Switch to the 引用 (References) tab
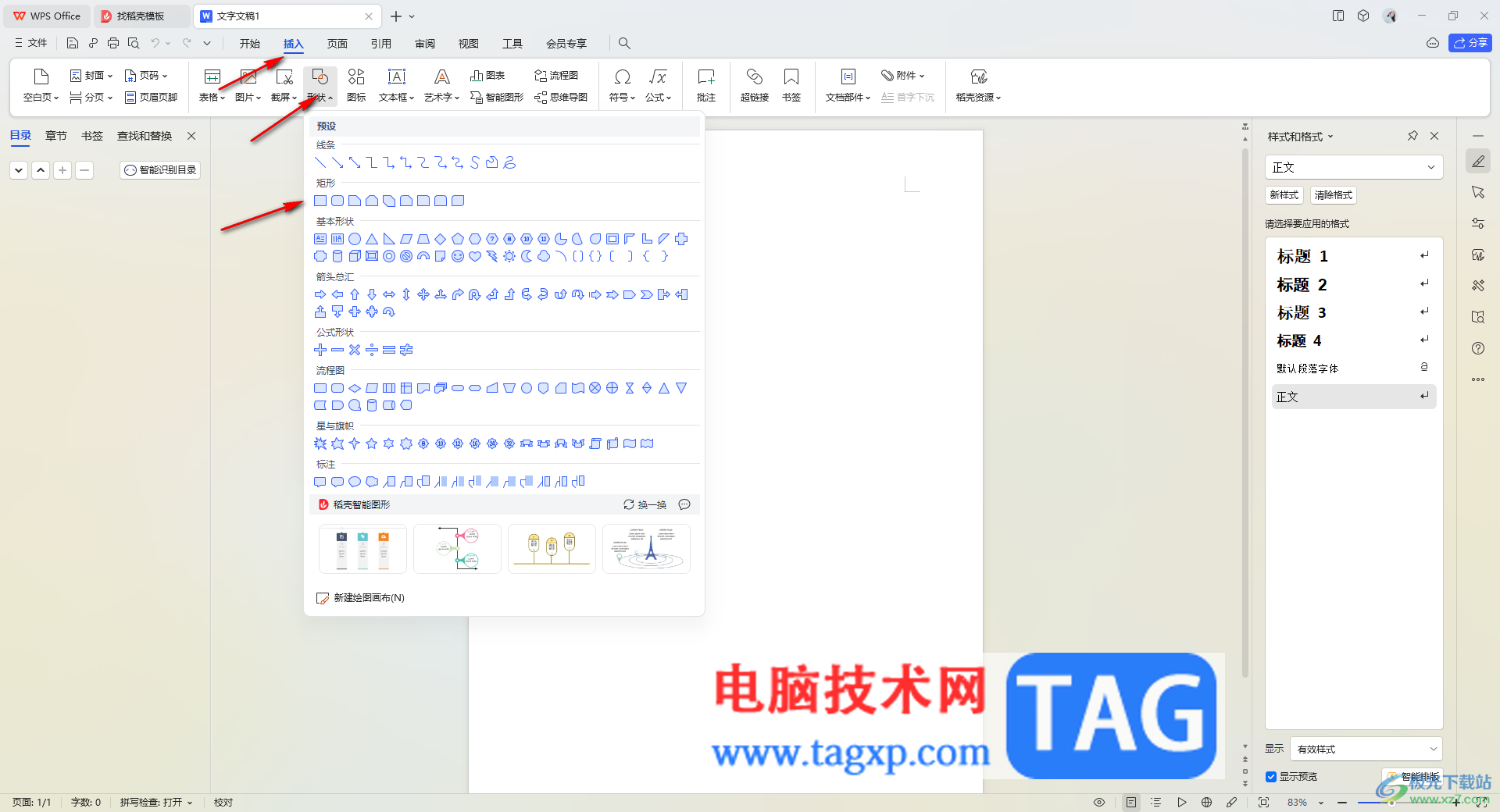The height and width of the screenshot is (812, 1500). tap(381, 44)
